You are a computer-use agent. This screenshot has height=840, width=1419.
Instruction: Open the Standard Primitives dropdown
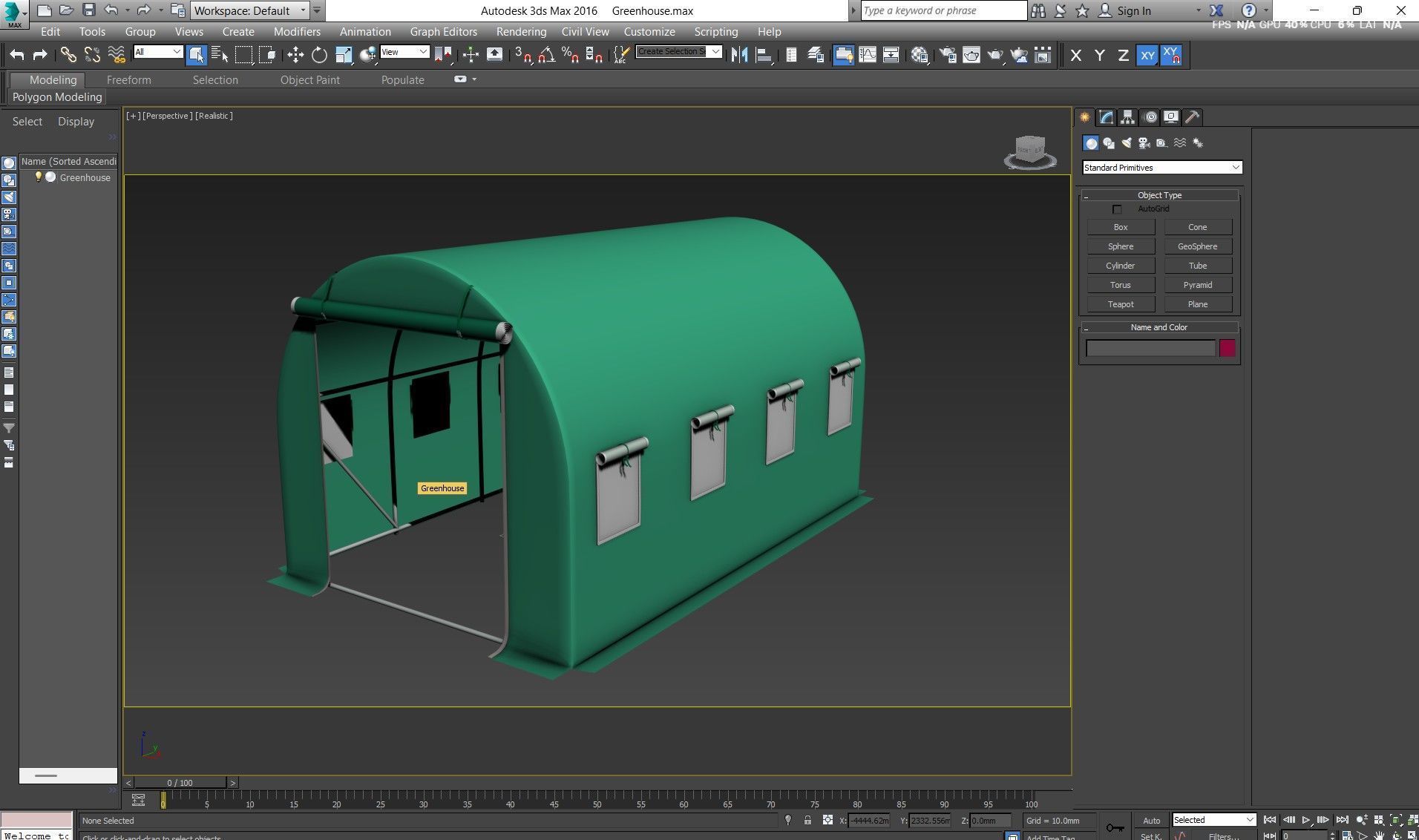click(1162, 168)
